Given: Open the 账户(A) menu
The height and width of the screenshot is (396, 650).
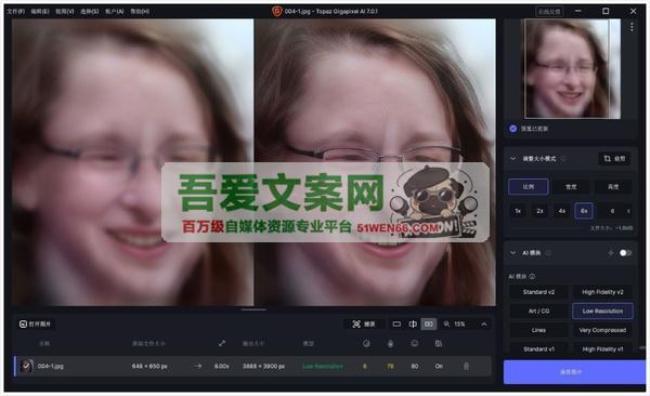Looking at the screenshot, I should click(x=114, y=12).
